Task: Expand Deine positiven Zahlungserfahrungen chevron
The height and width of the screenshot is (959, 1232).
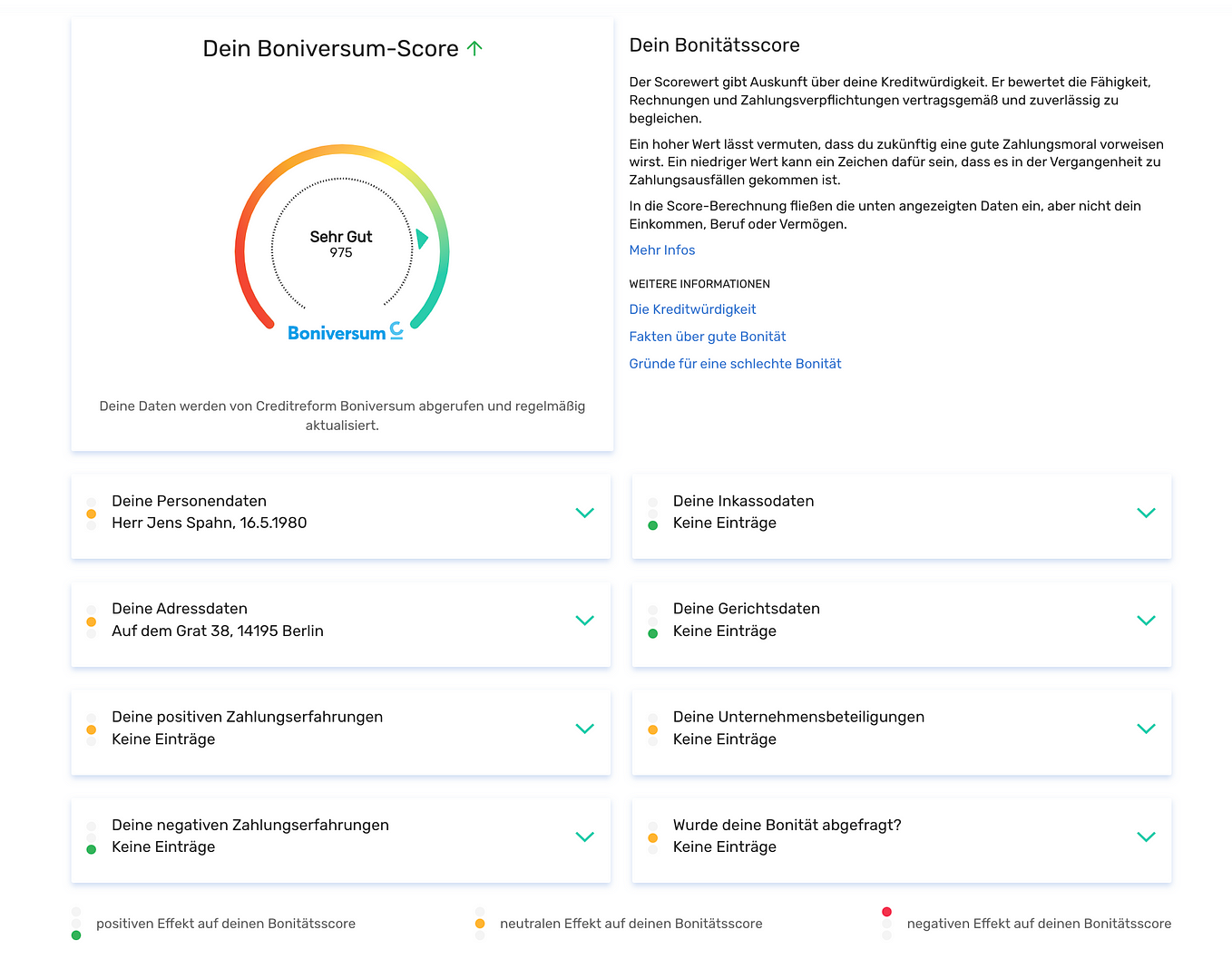Action: [585, 729]
